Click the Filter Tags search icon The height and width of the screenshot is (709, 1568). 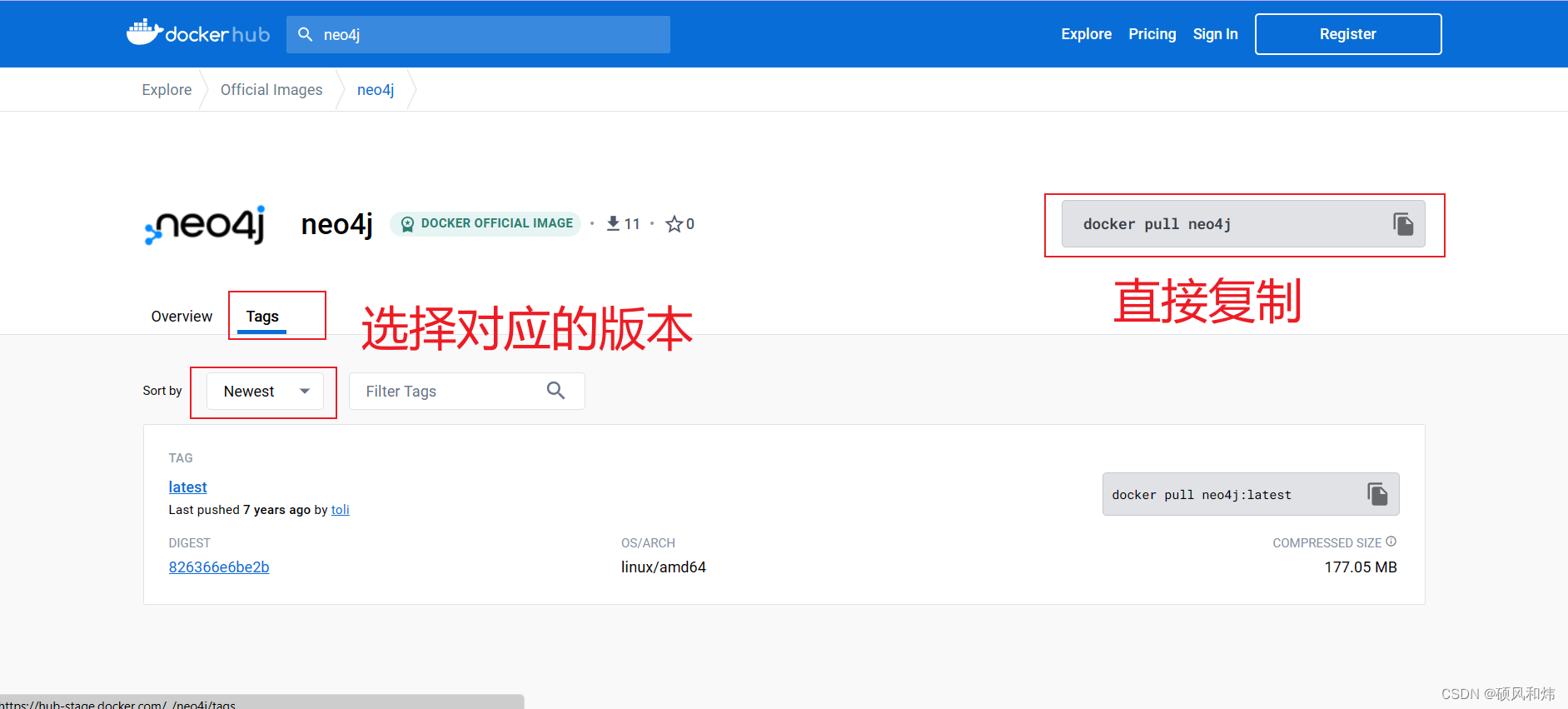555,391
